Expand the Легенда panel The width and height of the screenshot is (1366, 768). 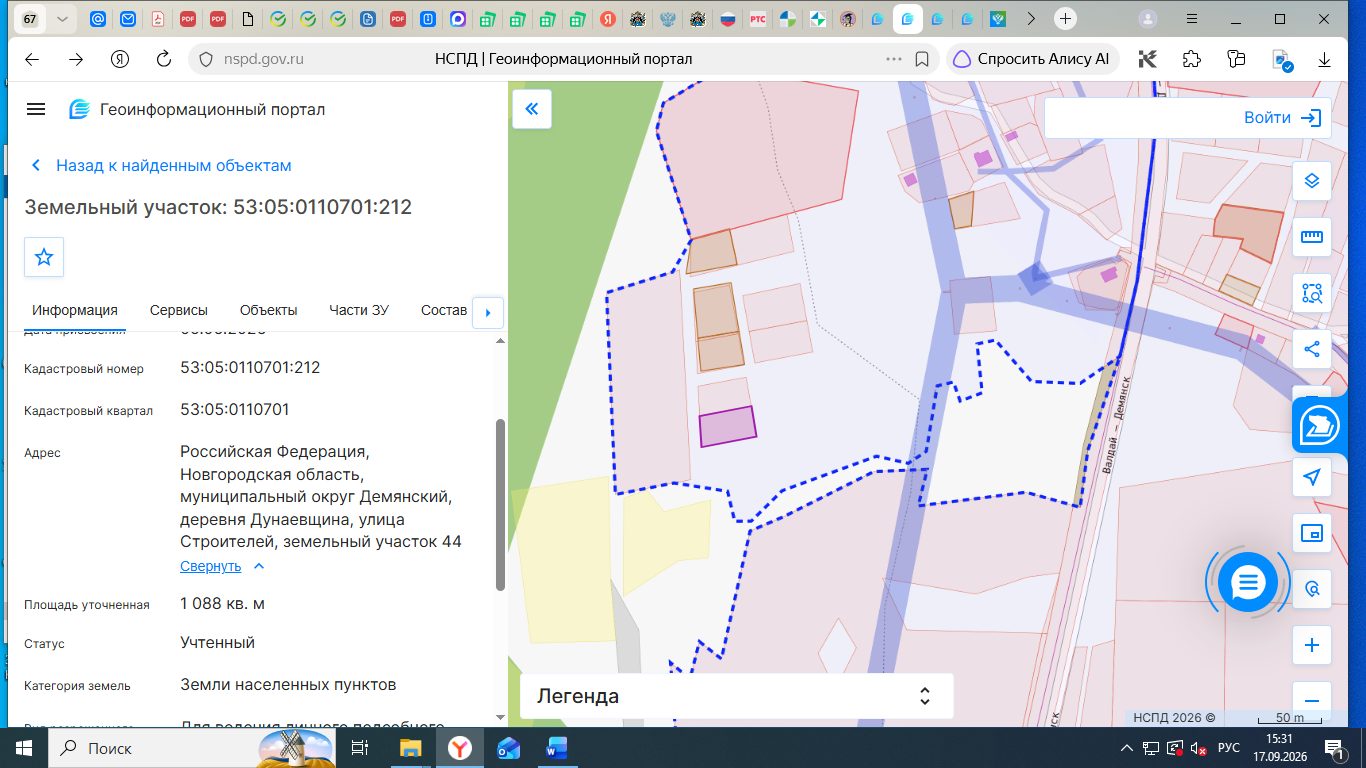736,696
